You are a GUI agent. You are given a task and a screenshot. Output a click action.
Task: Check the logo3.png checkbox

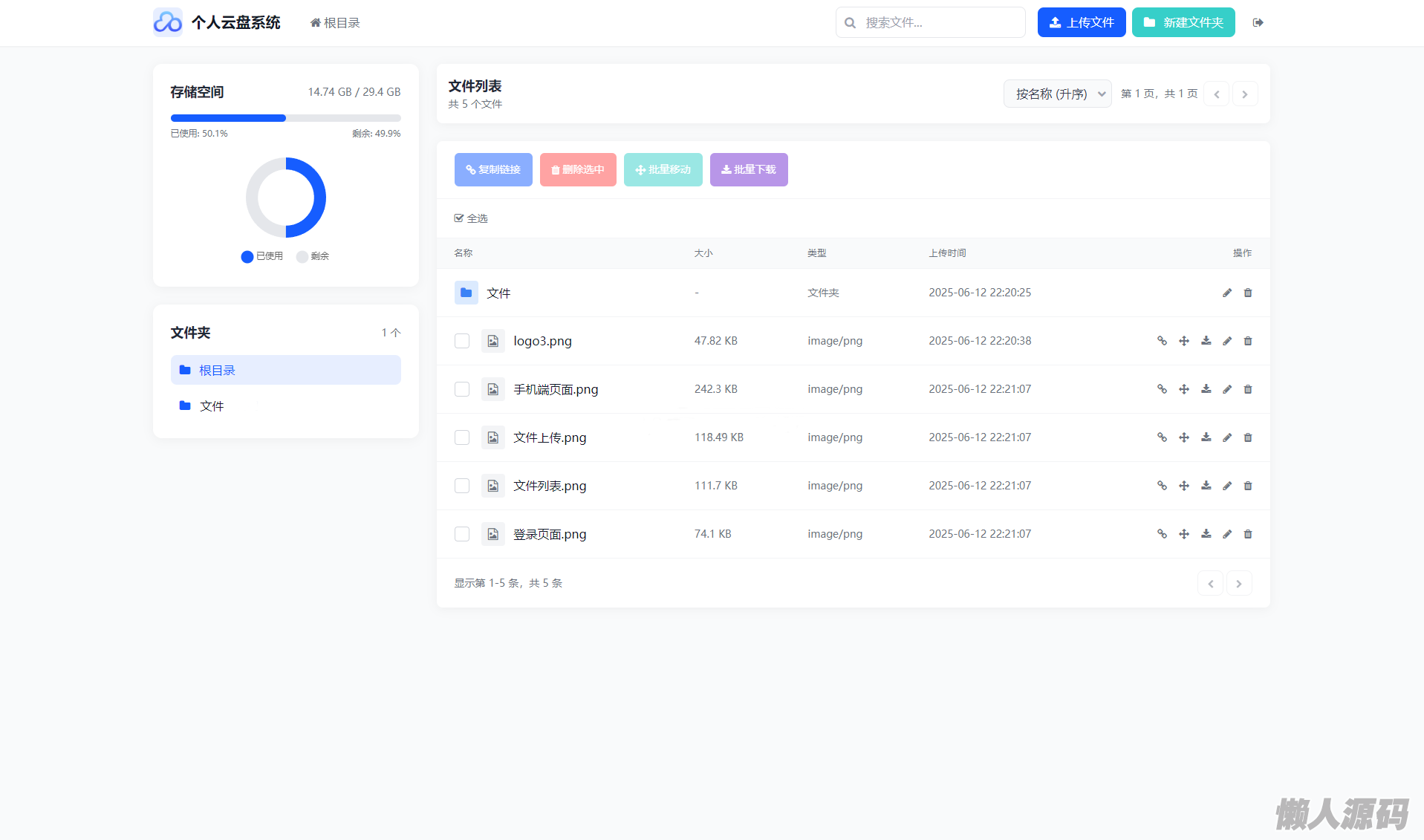pos(462,341)
